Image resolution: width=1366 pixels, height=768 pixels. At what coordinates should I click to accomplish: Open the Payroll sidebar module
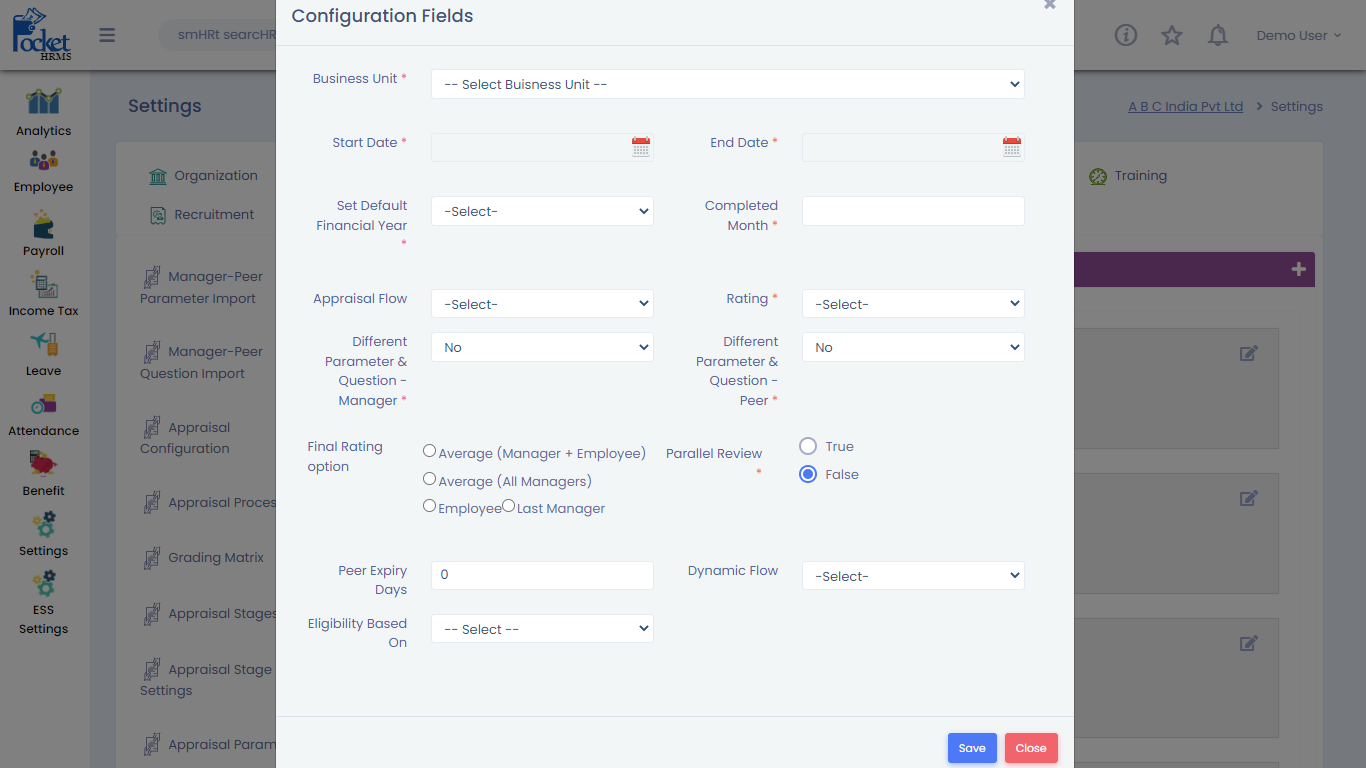[43, 233]
